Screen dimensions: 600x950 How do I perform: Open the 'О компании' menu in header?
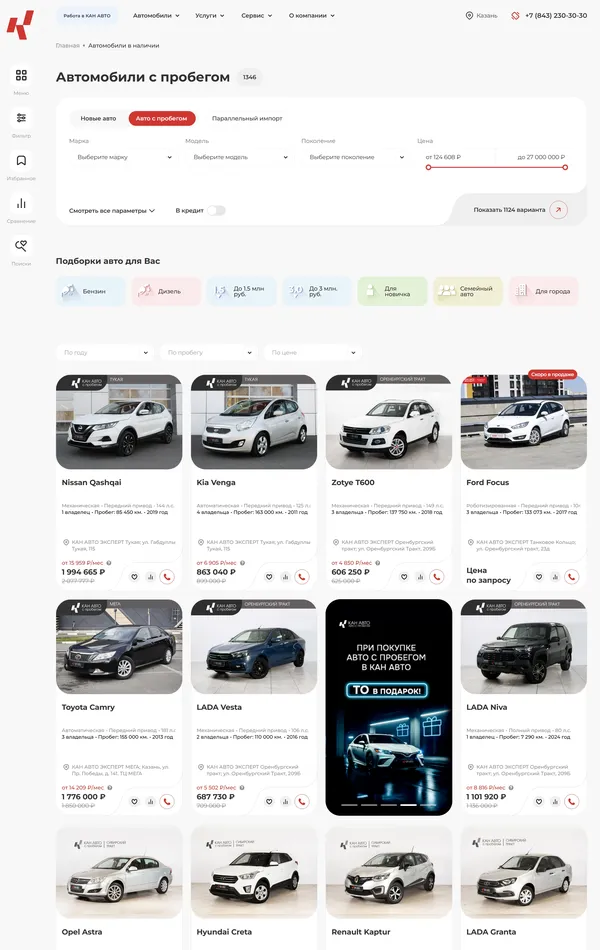pyautogui.click(x=312, y=16)
